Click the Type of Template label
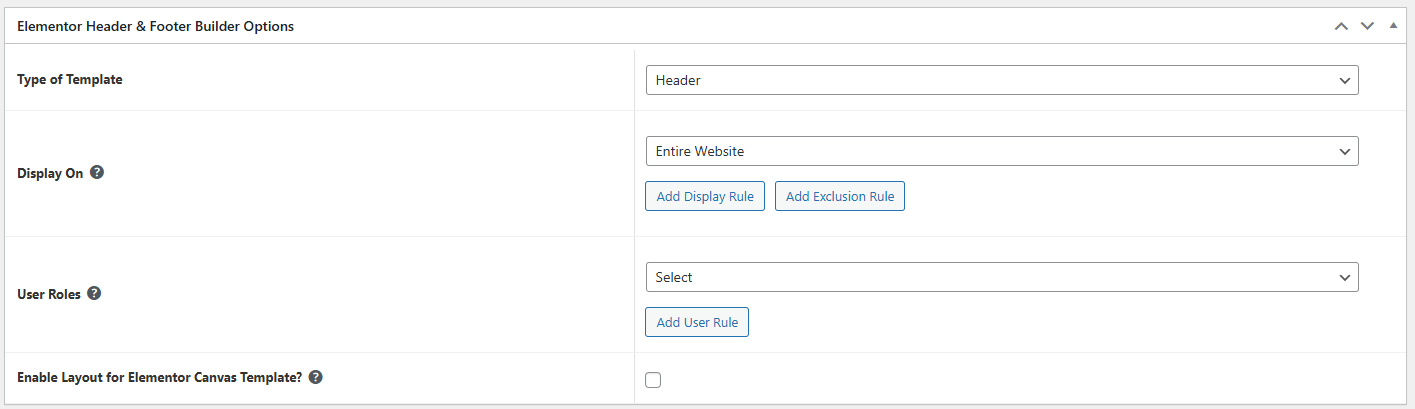Viewport: 1415px width, 409px height. pyautogui.click(x=70, y=79)
